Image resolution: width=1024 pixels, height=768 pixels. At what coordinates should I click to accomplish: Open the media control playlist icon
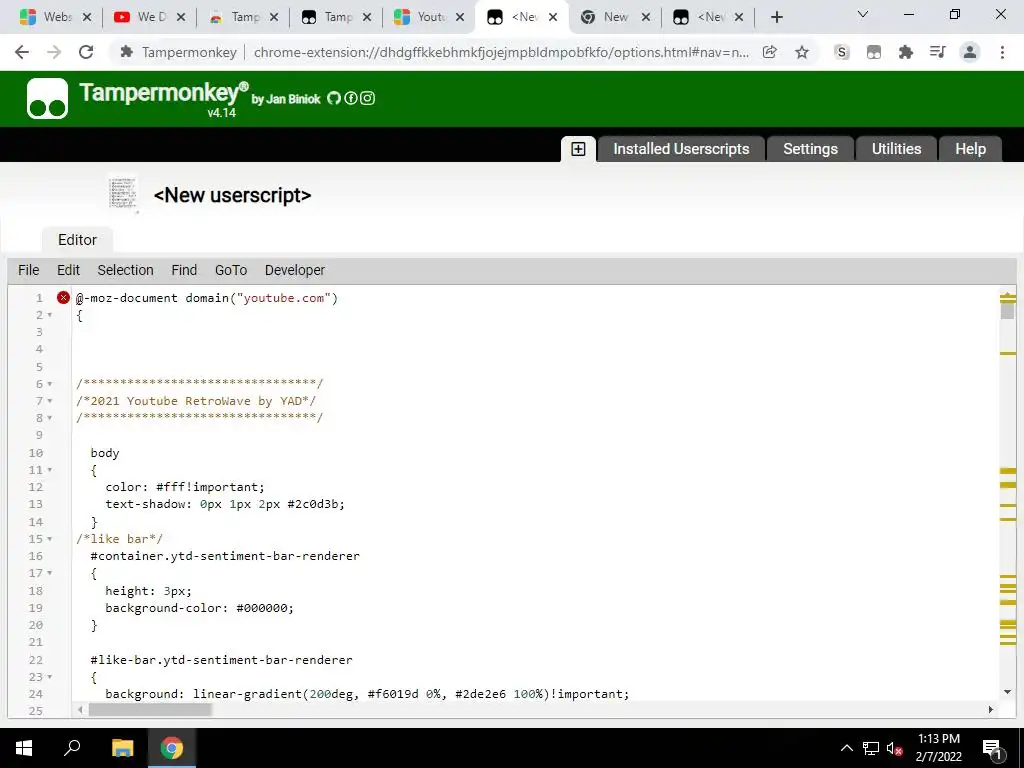(938, 52)
